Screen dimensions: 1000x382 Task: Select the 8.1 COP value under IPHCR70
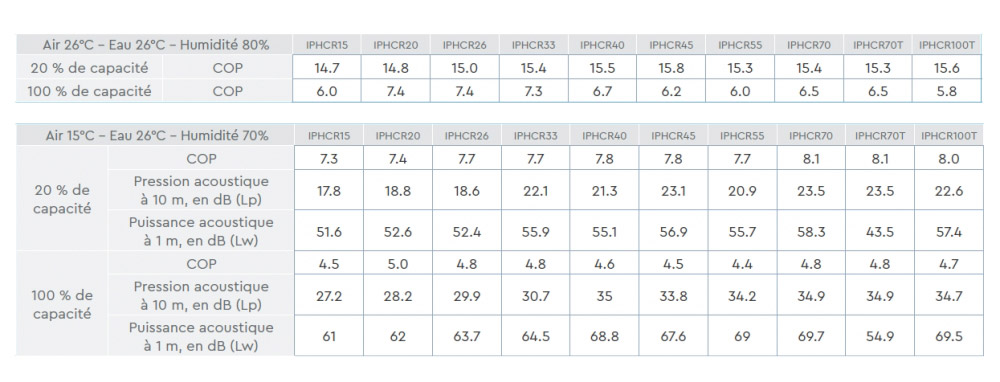[x=811, y=159]
